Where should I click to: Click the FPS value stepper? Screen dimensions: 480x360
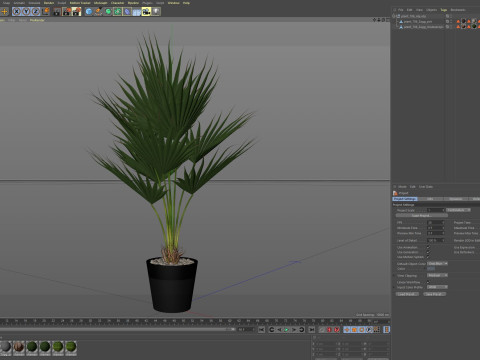(x=443, y=222)
